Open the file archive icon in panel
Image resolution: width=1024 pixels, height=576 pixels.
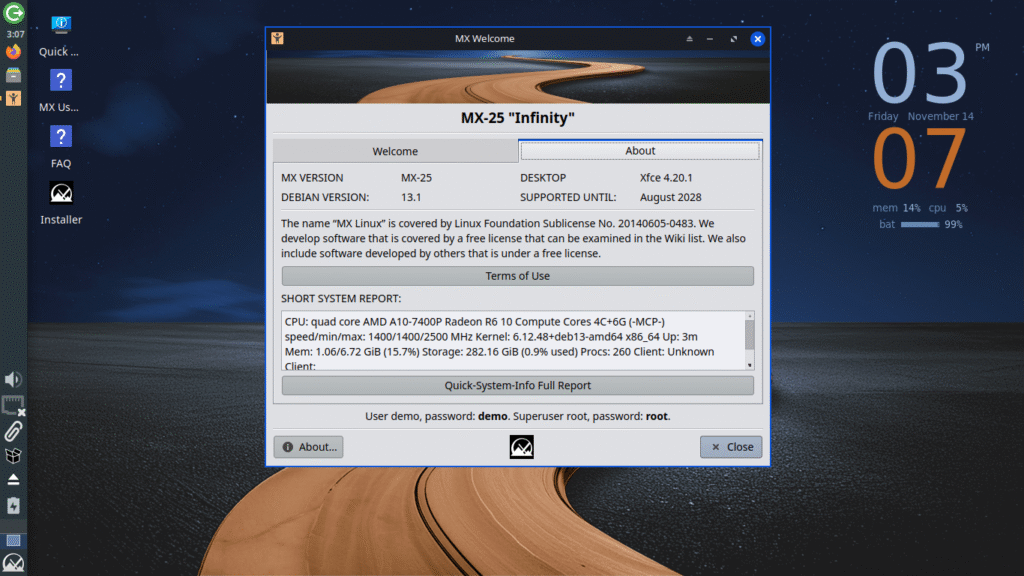tap(13, 75)
